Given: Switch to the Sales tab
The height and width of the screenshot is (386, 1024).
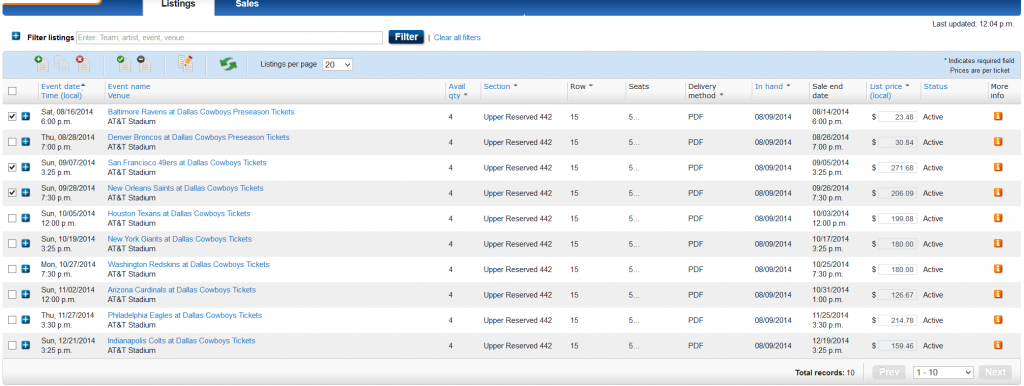Looking at the screenshot, I should pos(247,5).
